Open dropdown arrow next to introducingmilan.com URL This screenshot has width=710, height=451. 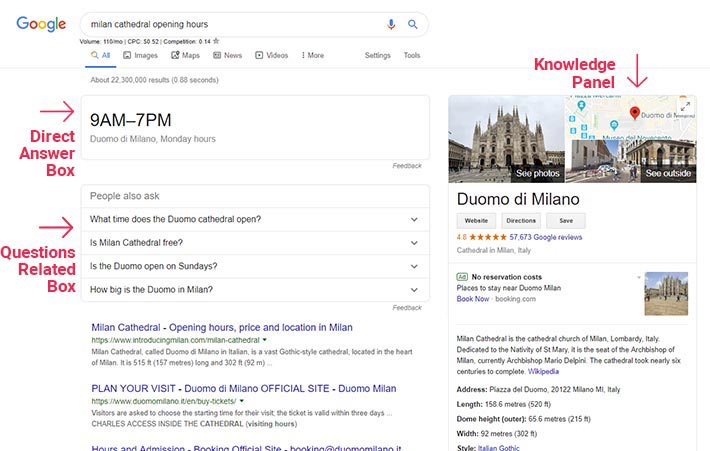pyautogui.click(x=265, y=340)
